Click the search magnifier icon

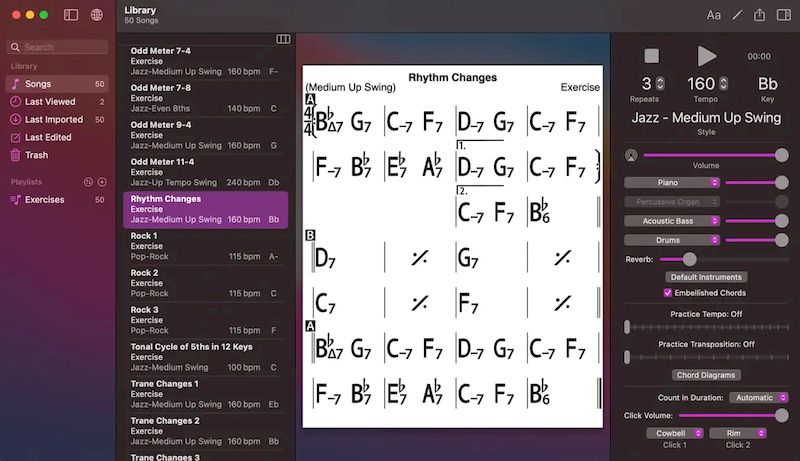pos(15,47)
